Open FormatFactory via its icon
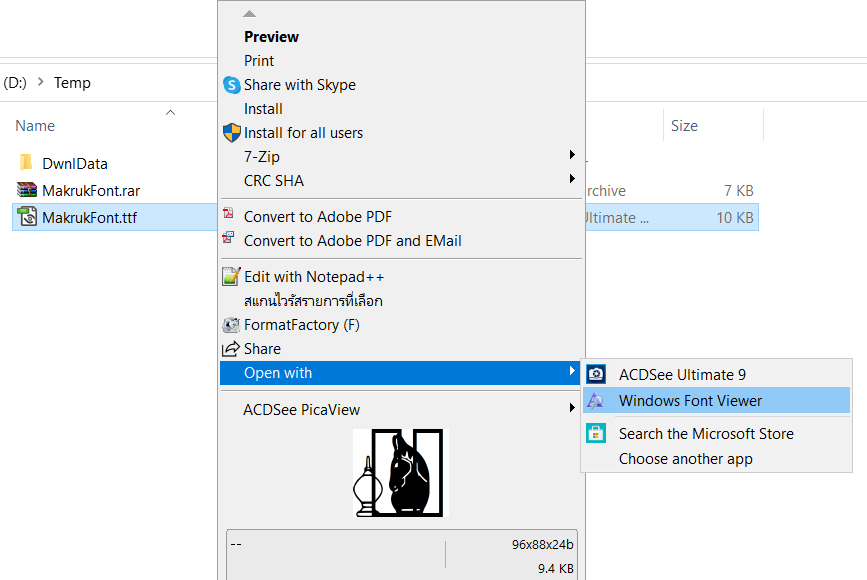This screenshot has height=580, width=867. [232, 324]
